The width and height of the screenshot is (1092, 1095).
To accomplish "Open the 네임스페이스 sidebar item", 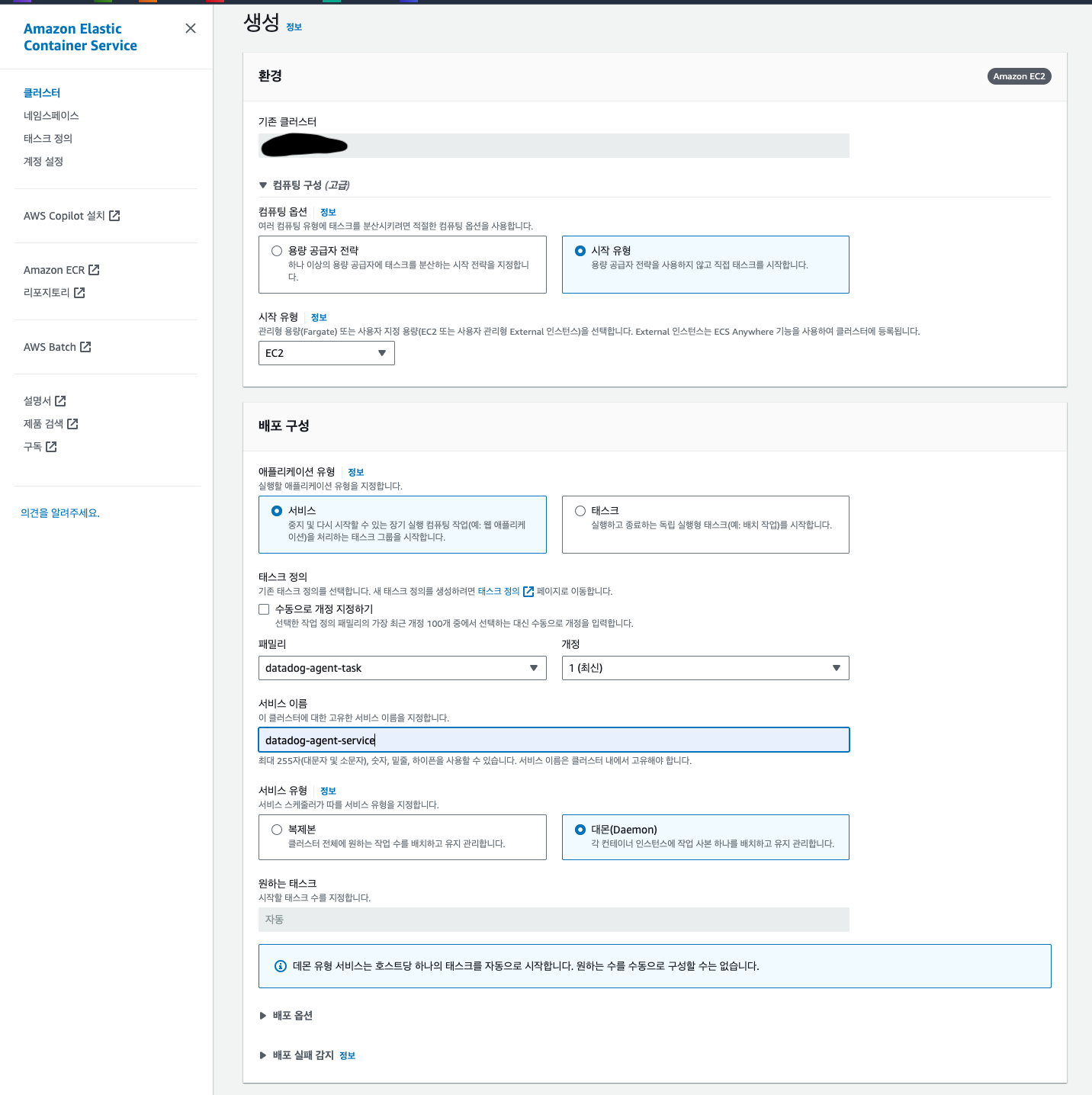I will [51, 115].
